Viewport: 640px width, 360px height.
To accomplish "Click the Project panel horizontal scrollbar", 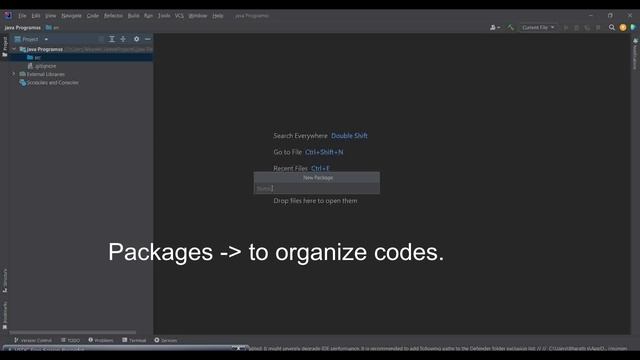I will click(73, 332).
